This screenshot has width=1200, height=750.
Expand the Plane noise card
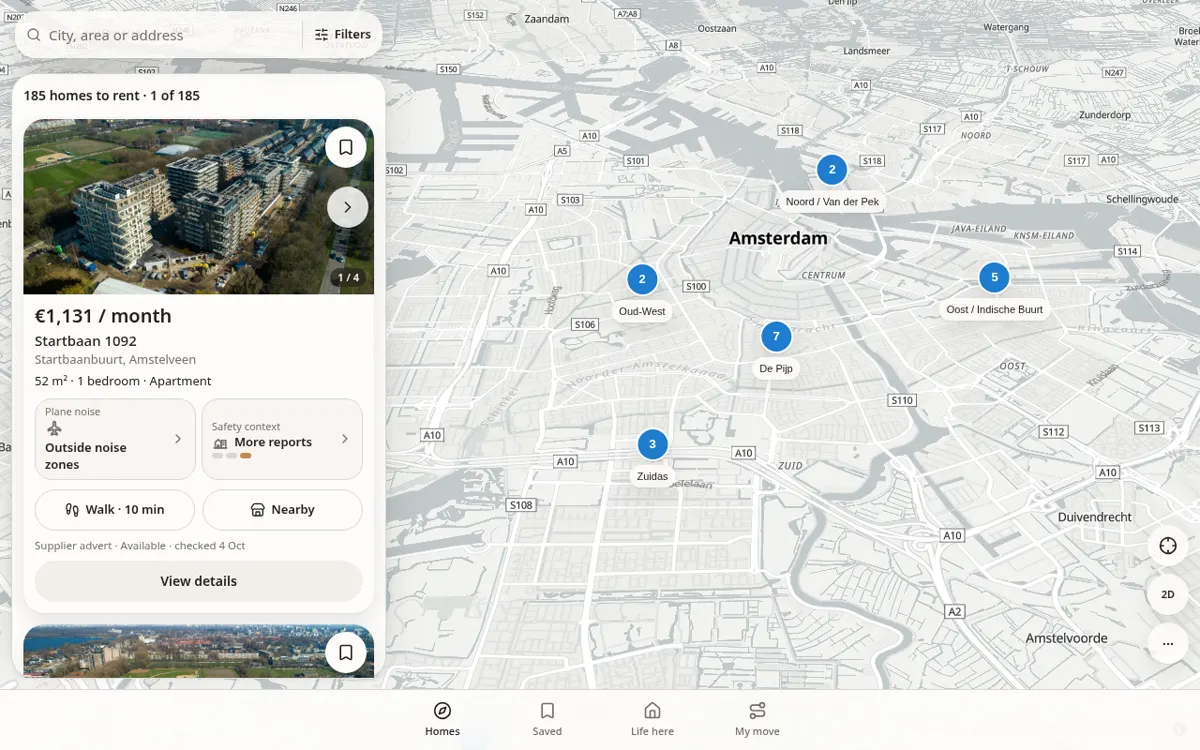pyautogui.click(x=115, y=439)
